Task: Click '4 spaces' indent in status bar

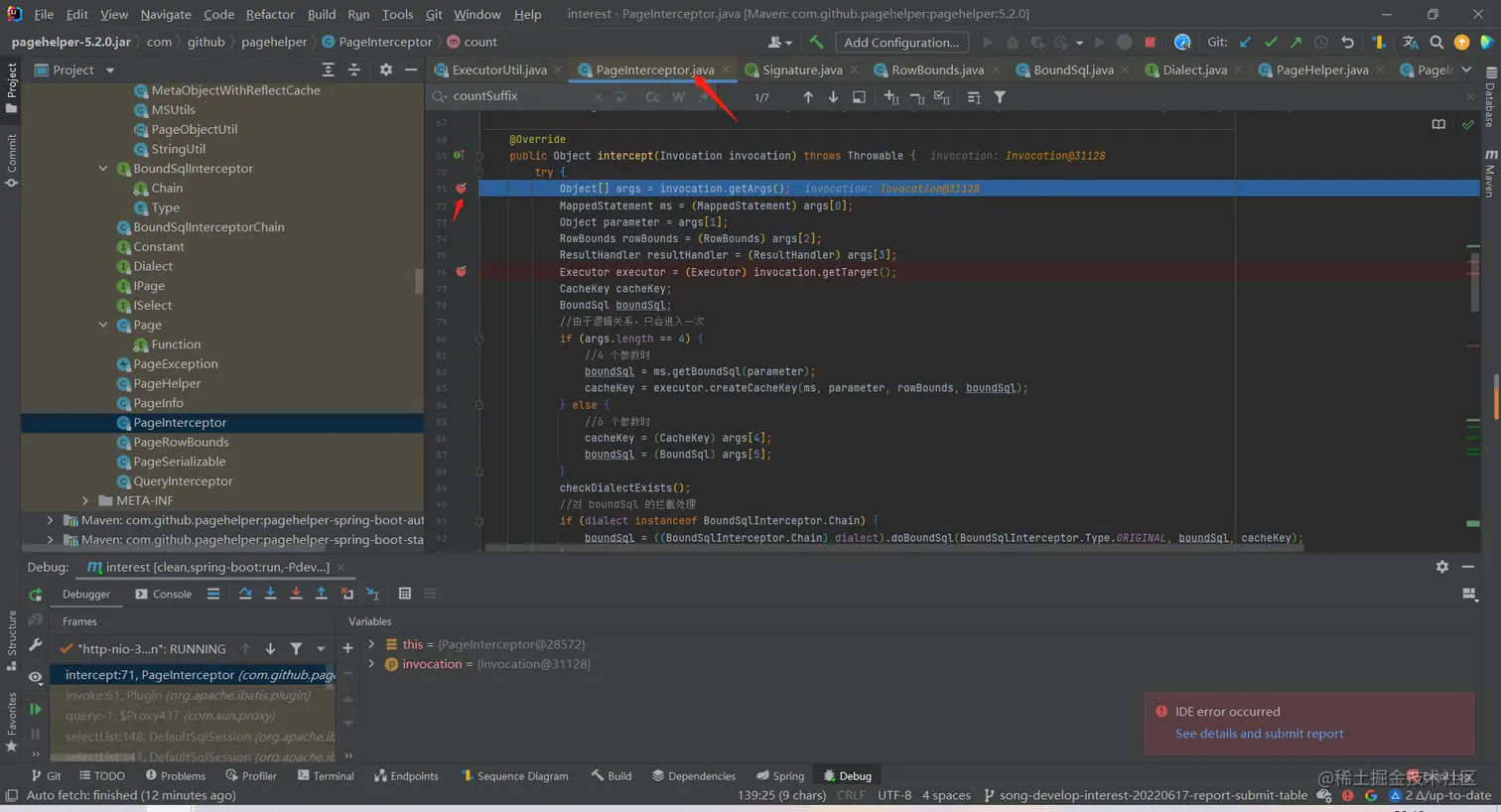Action: [x=946, y=795]
